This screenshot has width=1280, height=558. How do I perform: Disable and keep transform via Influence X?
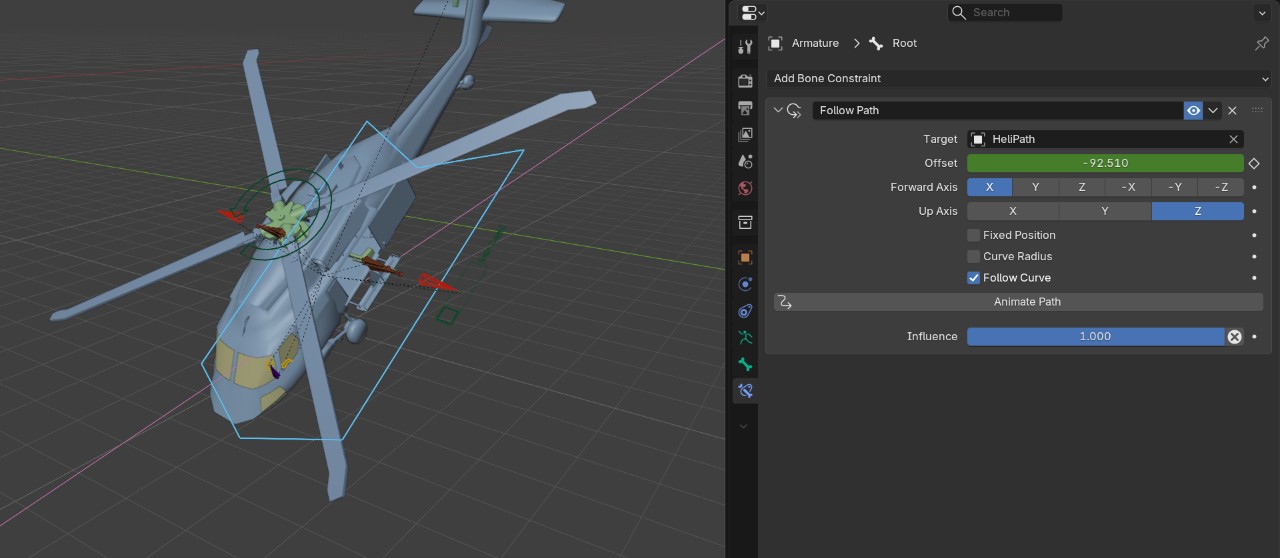pos(1234,337)
